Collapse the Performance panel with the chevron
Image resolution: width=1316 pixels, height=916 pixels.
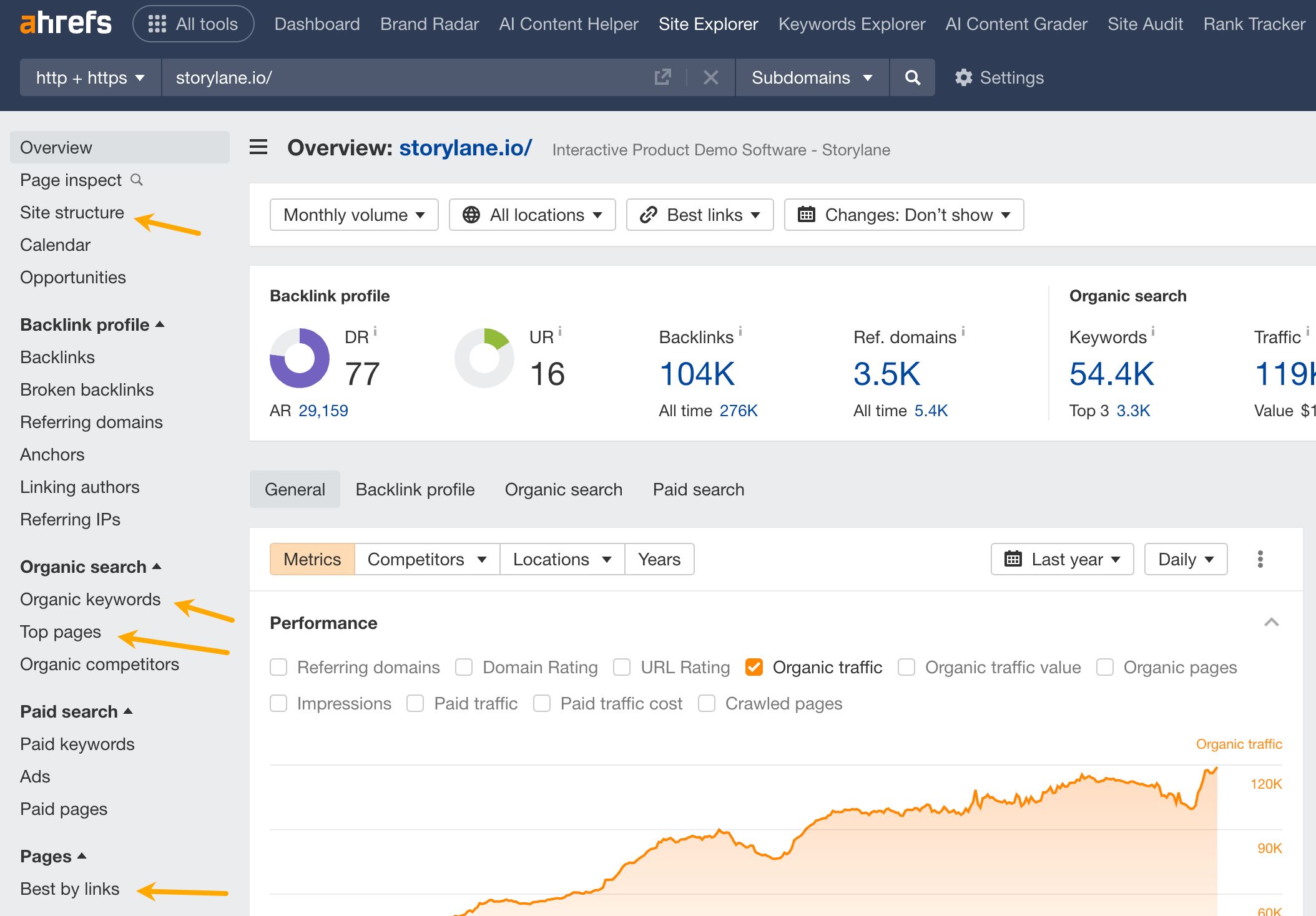coord(1272,622)
